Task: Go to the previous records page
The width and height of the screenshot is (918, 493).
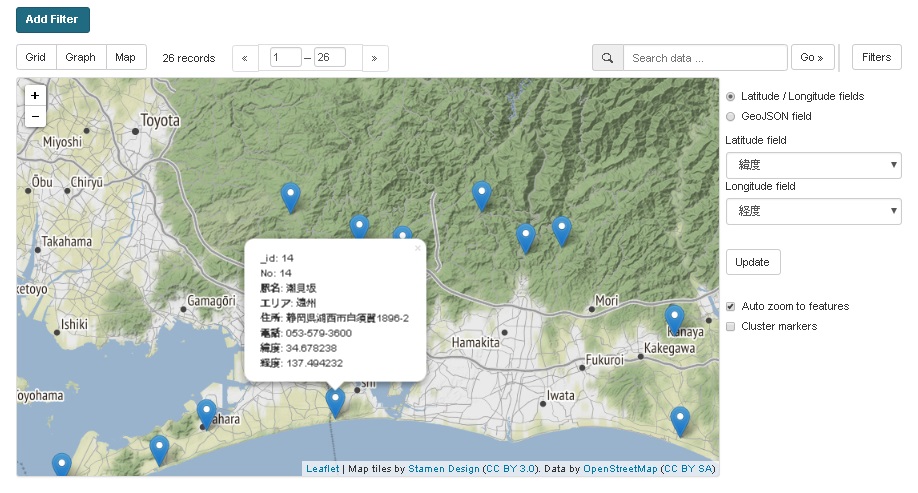Action: 245,58
